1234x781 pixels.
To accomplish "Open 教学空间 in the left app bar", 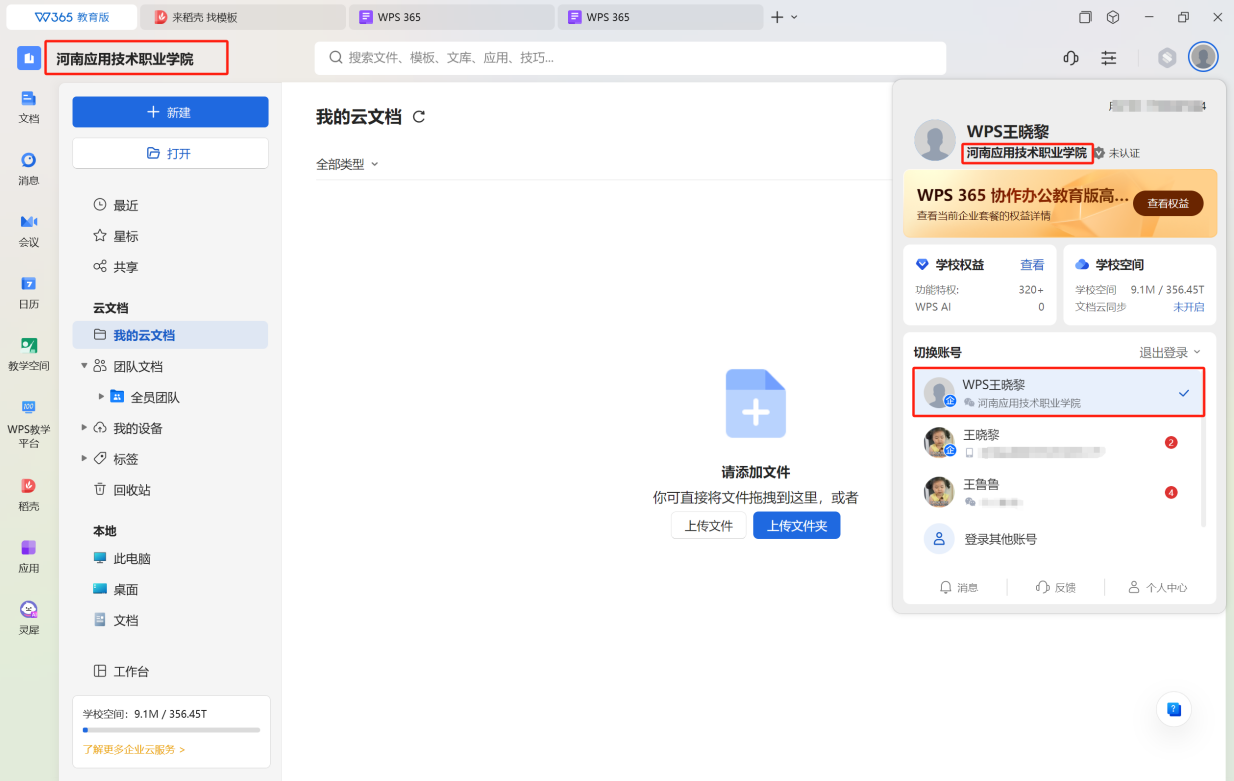I will [x=29, y=354].
